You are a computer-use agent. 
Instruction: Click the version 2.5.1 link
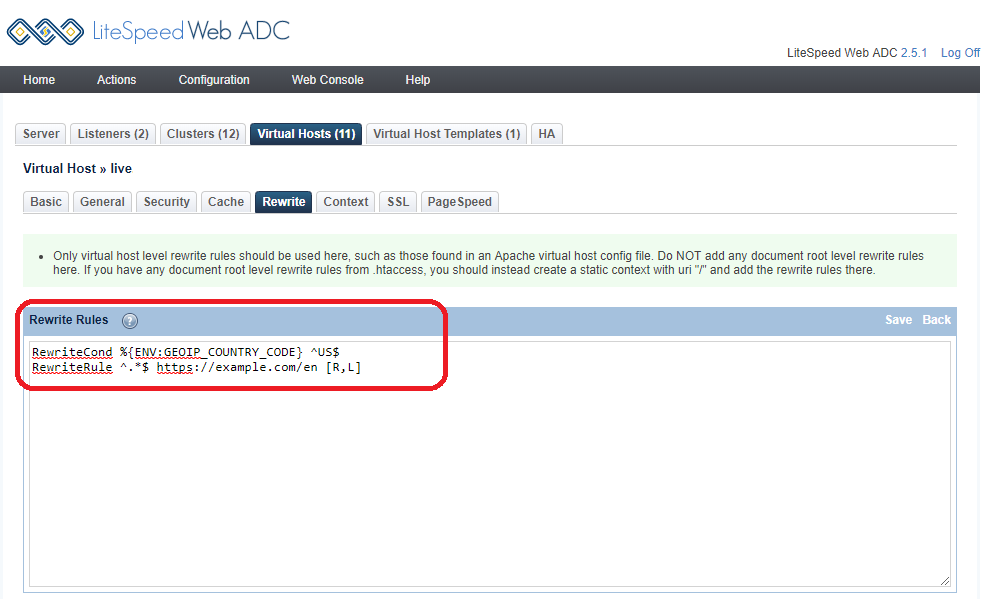coord(913,53)
